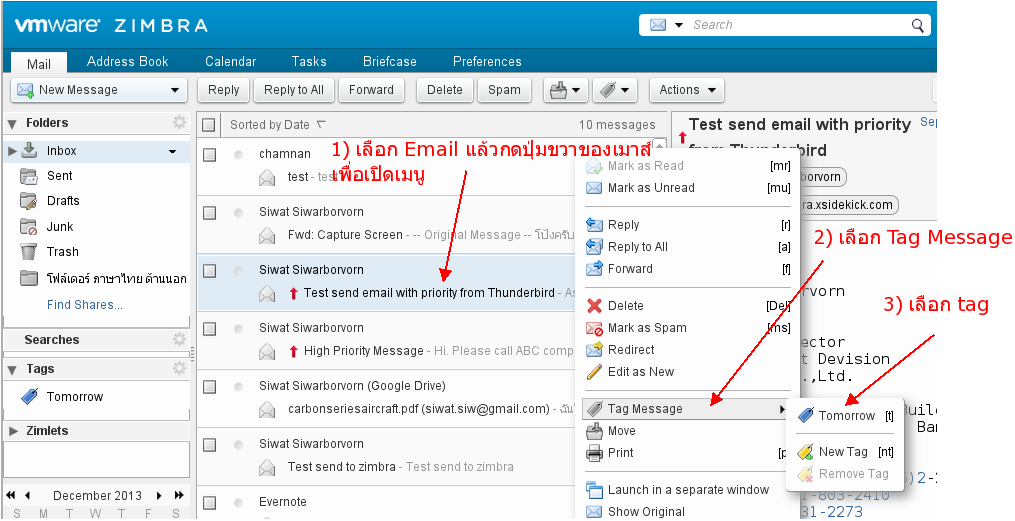Open Find Shares link
The width and height of the screenshot is (1015, 521).
(85, 305)
